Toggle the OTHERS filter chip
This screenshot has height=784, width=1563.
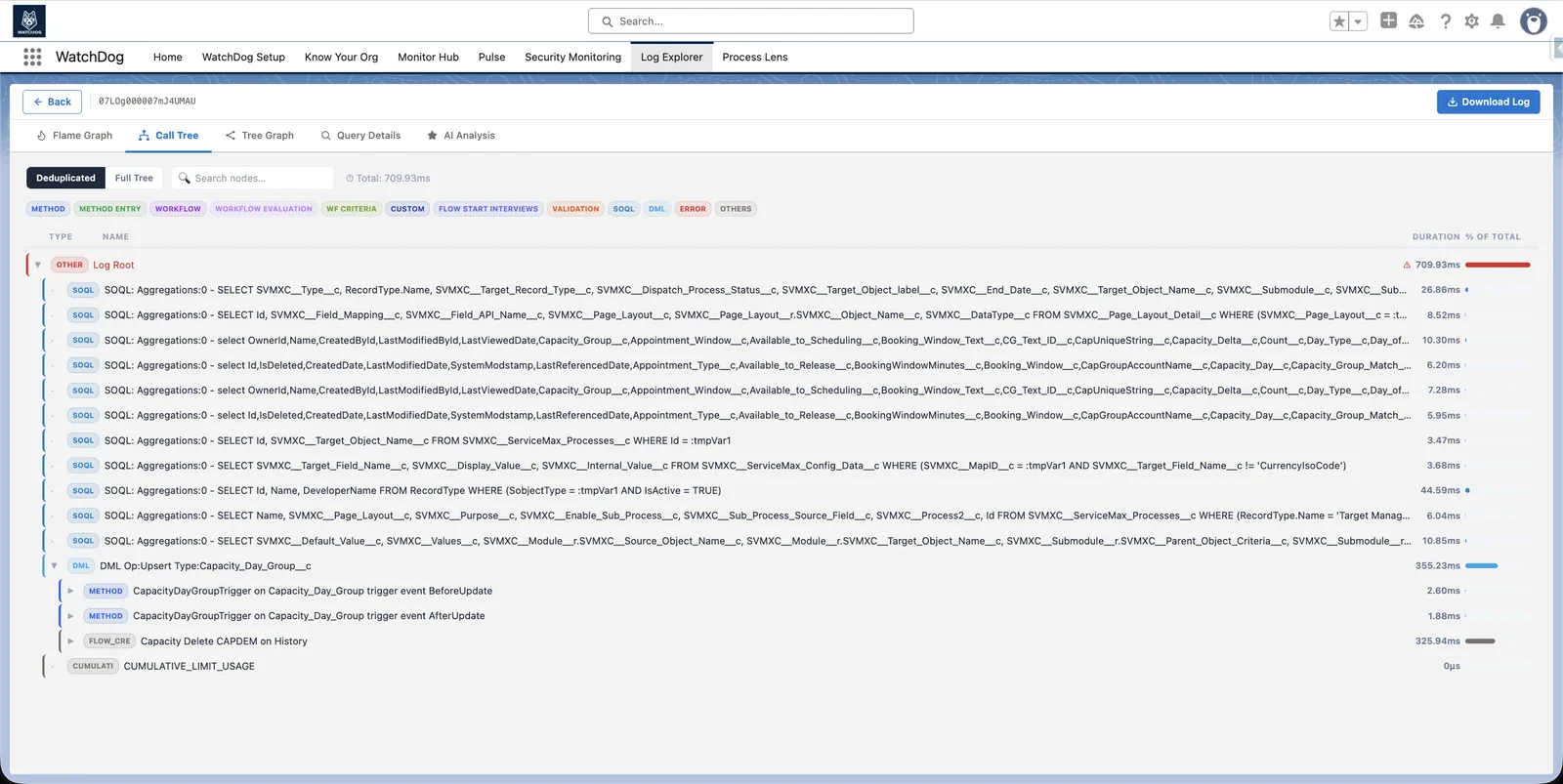(x=736, y=209)
